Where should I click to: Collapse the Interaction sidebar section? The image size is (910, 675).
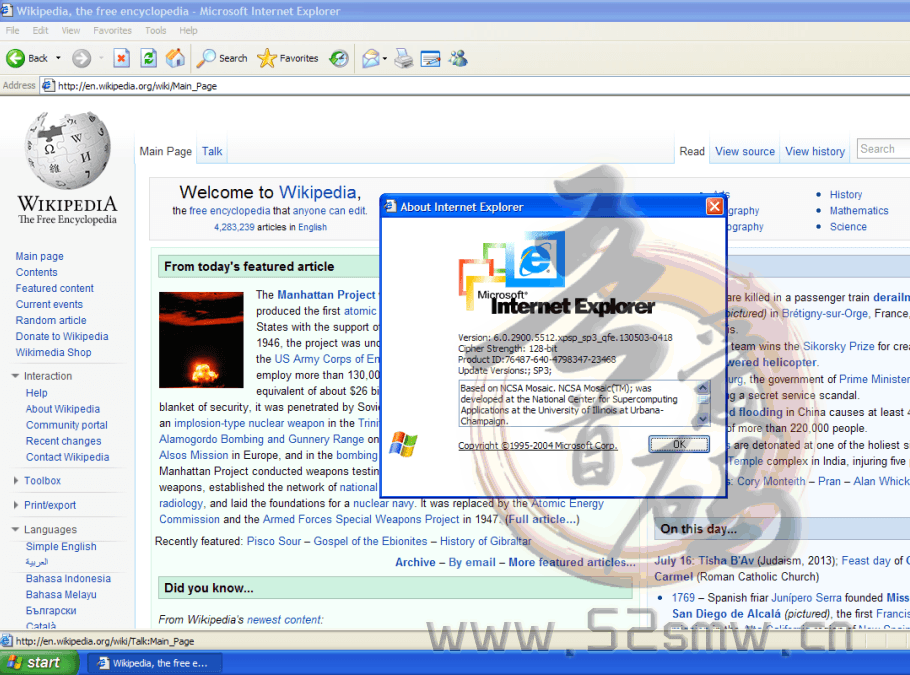click(x=16, y=376)
